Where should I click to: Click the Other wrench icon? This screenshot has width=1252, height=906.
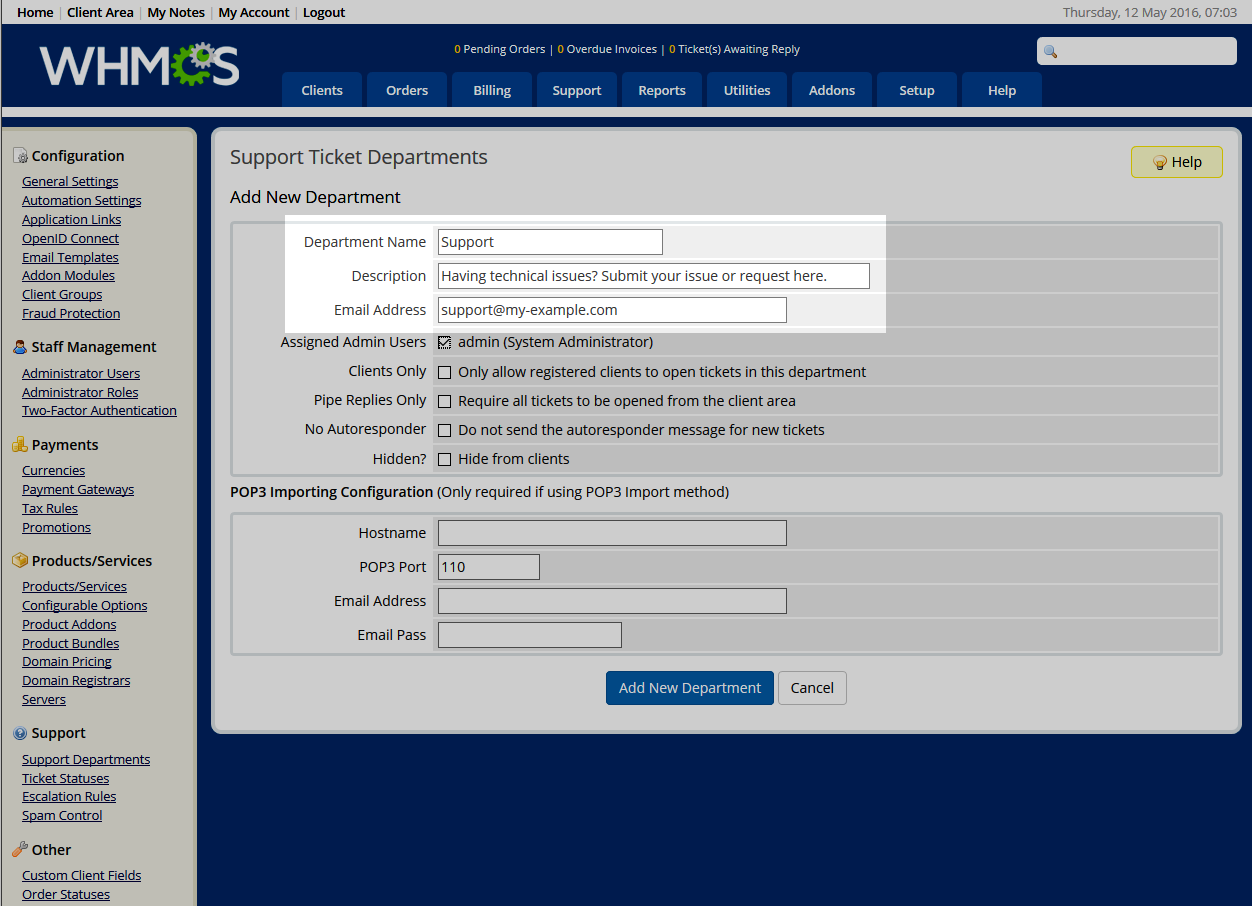(20, 850)
